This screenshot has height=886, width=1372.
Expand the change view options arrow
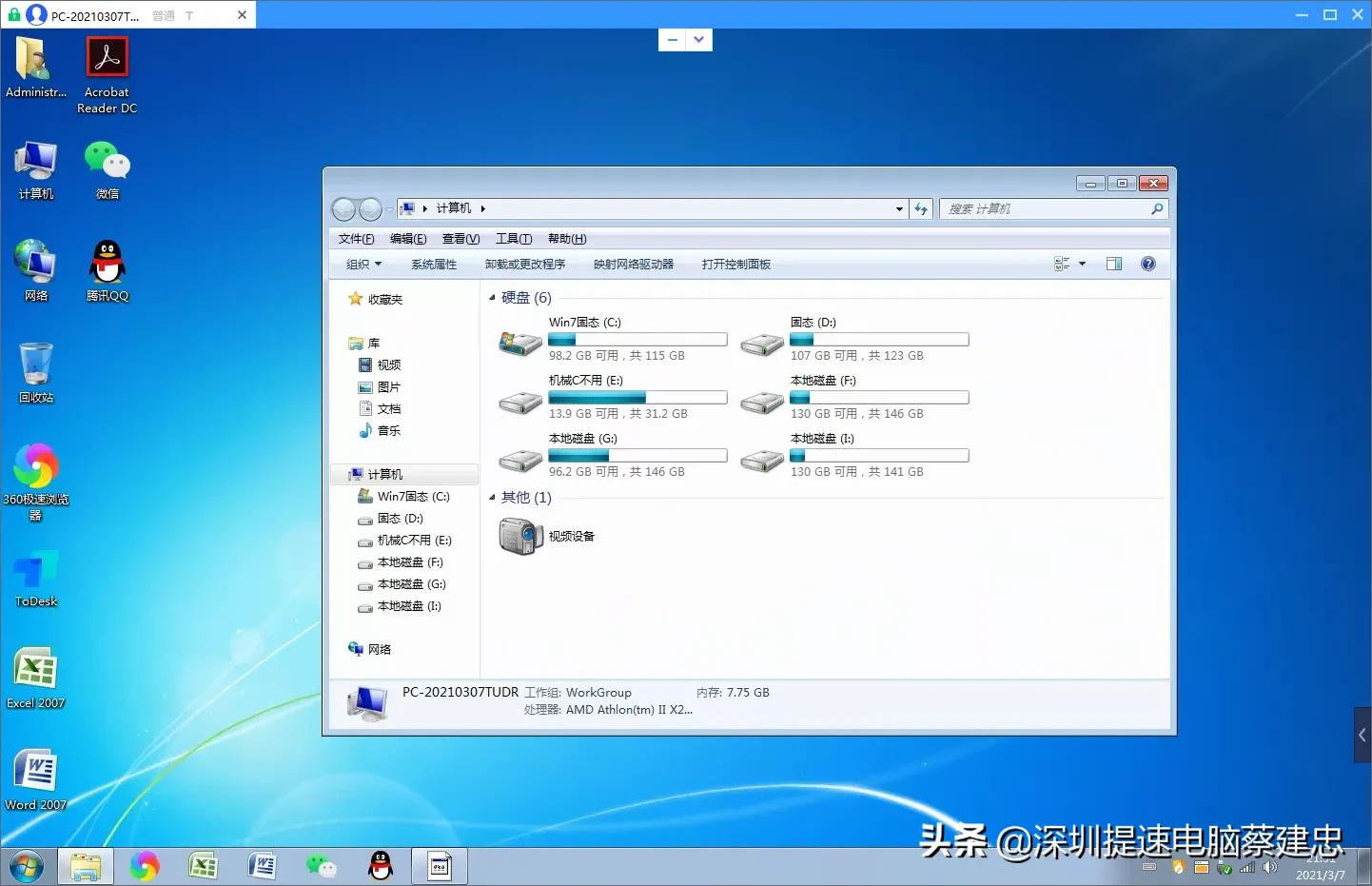pyautogui.click(x=1082, y=264)
